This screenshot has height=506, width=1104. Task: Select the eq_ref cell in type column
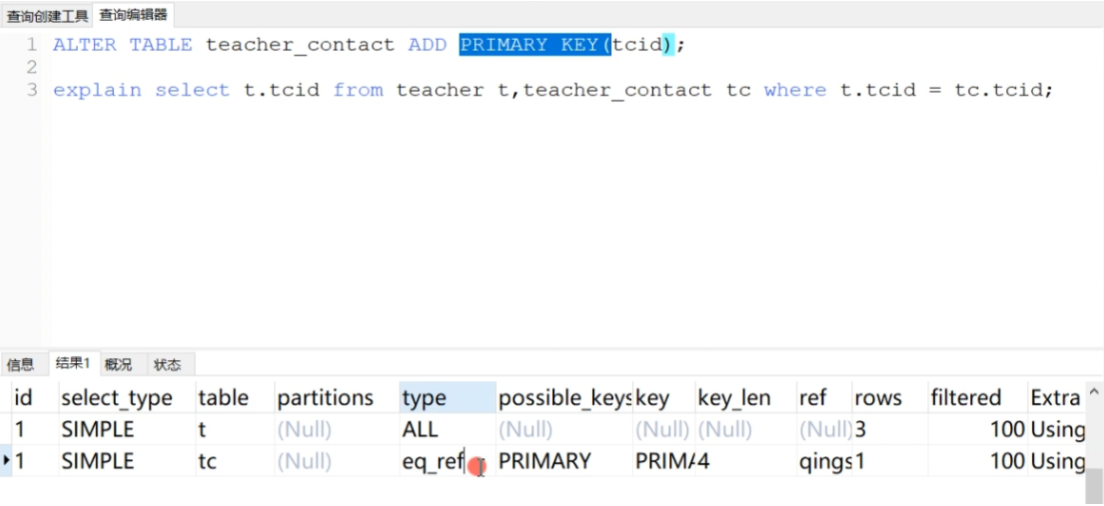tap(447, 461)
